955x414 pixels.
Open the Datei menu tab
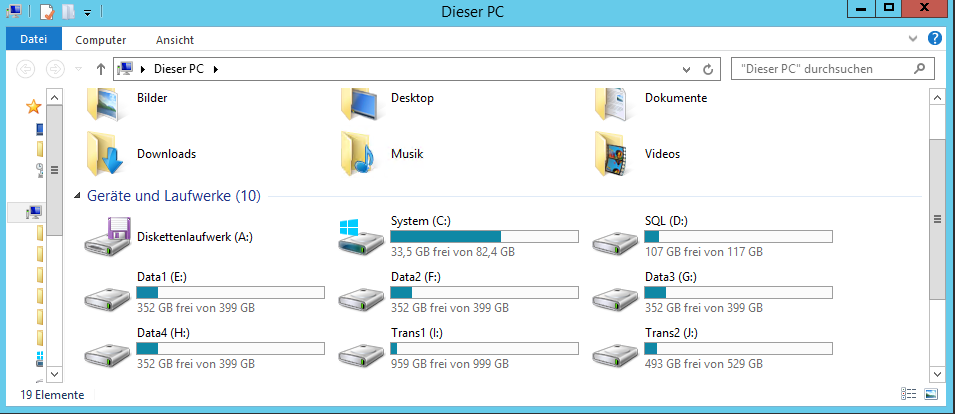(33, 39)
